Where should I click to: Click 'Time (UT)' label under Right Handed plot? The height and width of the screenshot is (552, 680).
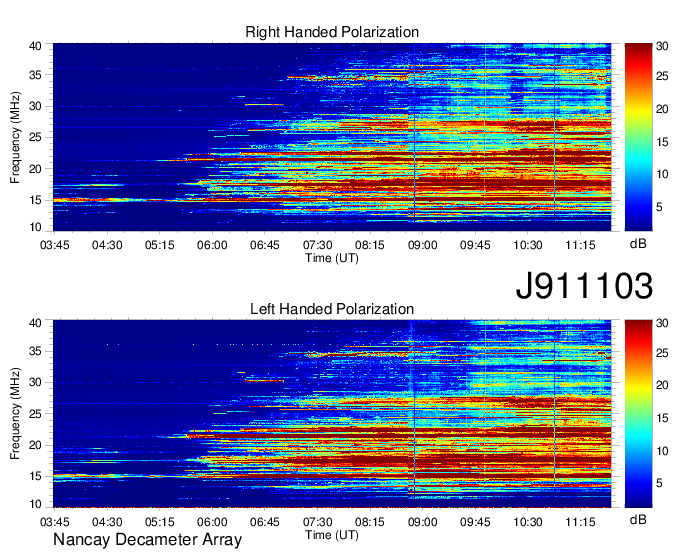point(332,258)
